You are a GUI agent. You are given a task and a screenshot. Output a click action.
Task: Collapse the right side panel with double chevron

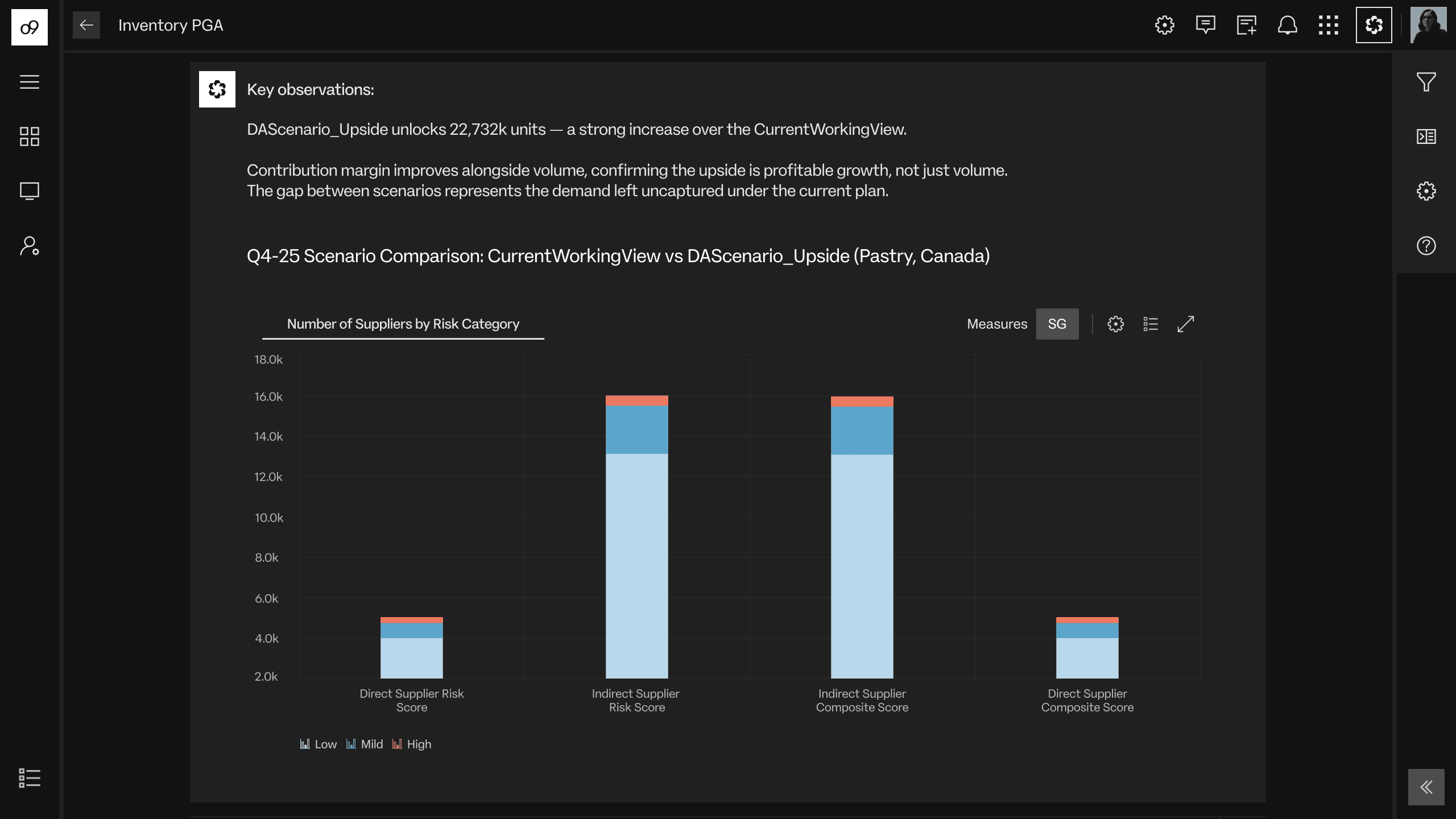tap(1426, 787)
